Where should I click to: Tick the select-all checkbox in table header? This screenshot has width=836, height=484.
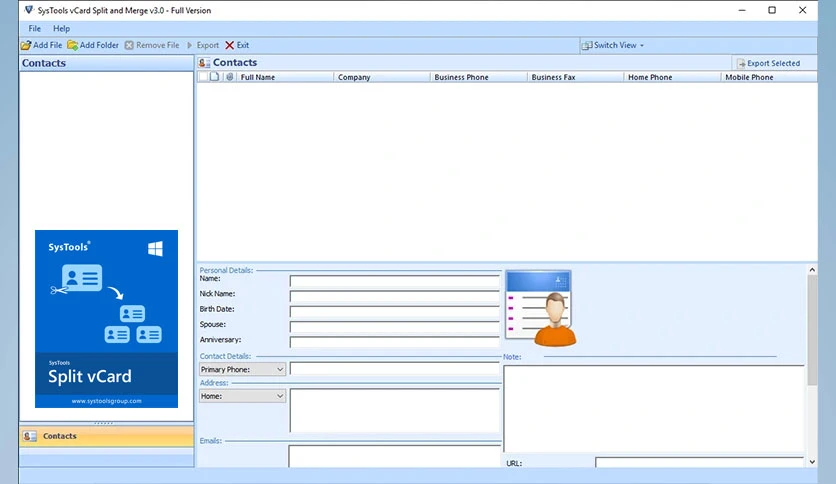[203, 77]
